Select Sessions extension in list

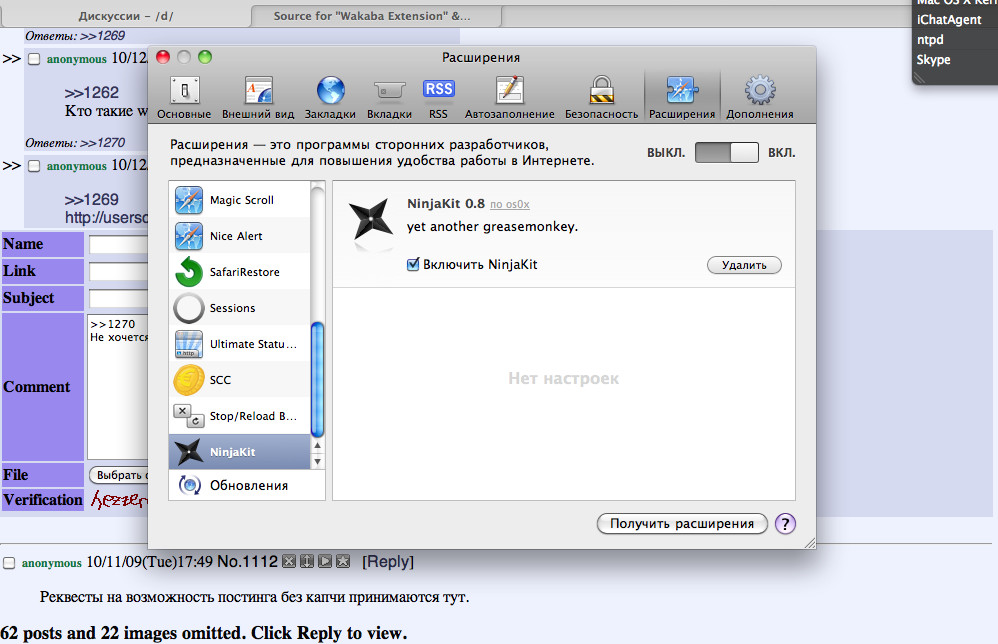click(240, 308)
